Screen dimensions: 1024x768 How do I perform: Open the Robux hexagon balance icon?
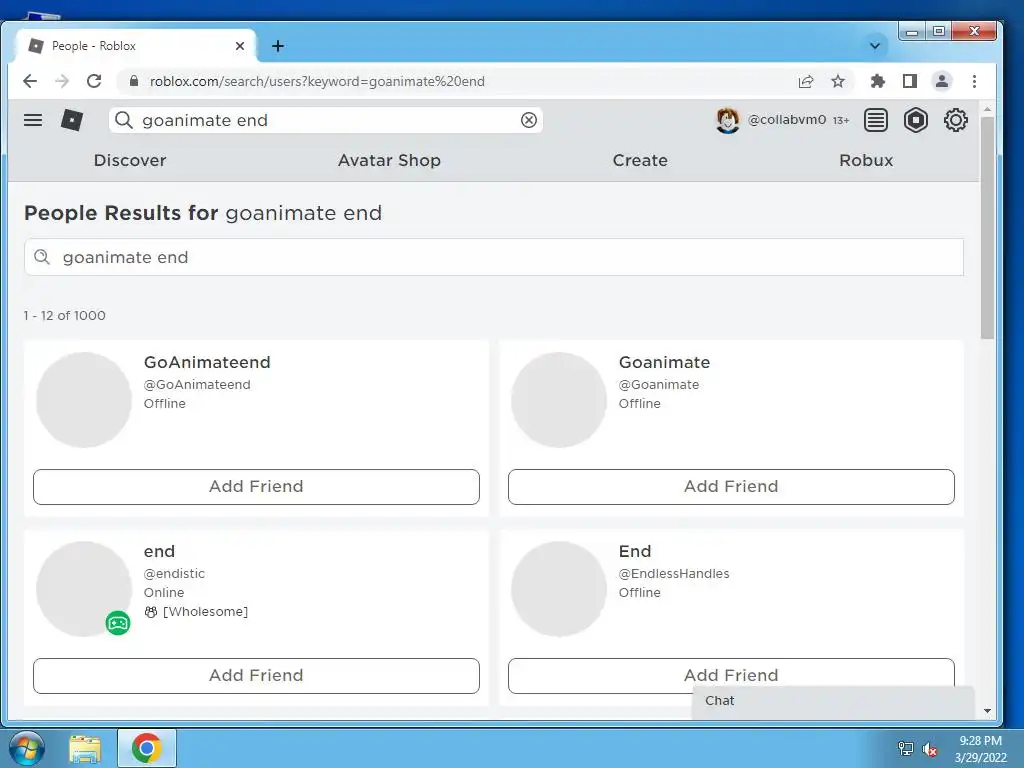click(x=916, y=120)
